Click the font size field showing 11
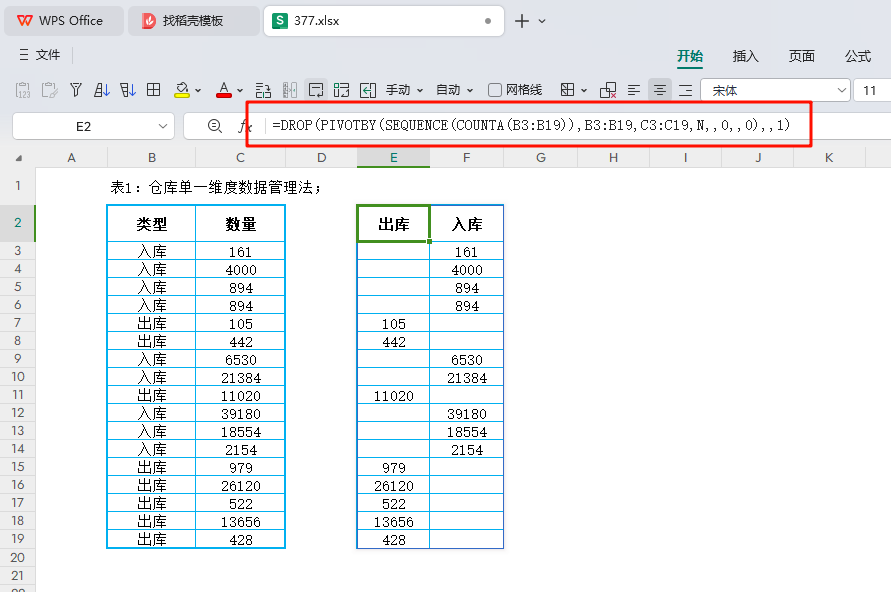The image size is (891, 592). 872,90
